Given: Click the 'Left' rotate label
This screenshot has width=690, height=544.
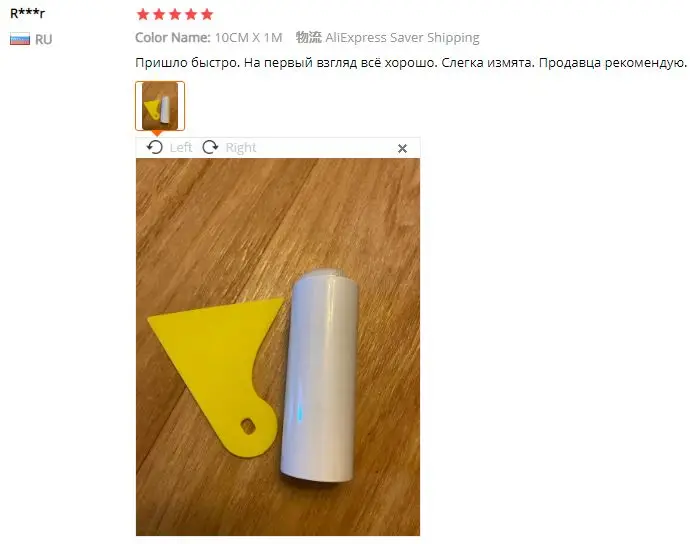Looking at the screenshot, I should point(181,147).
